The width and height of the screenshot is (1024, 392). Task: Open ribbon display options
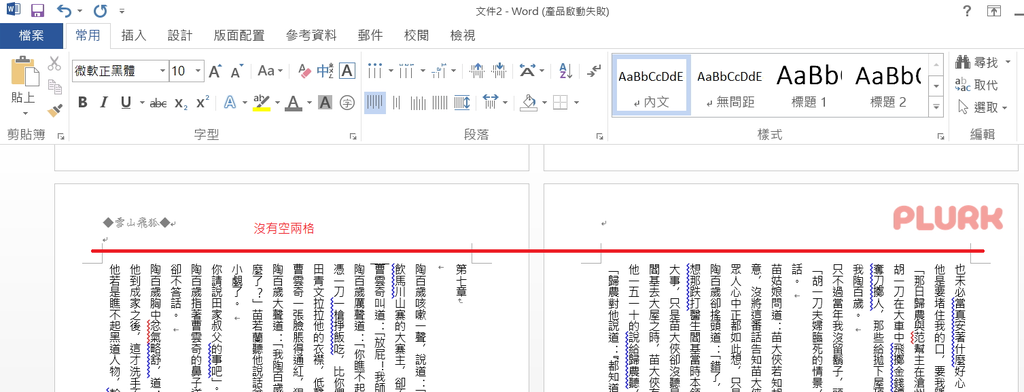[993, 10]
